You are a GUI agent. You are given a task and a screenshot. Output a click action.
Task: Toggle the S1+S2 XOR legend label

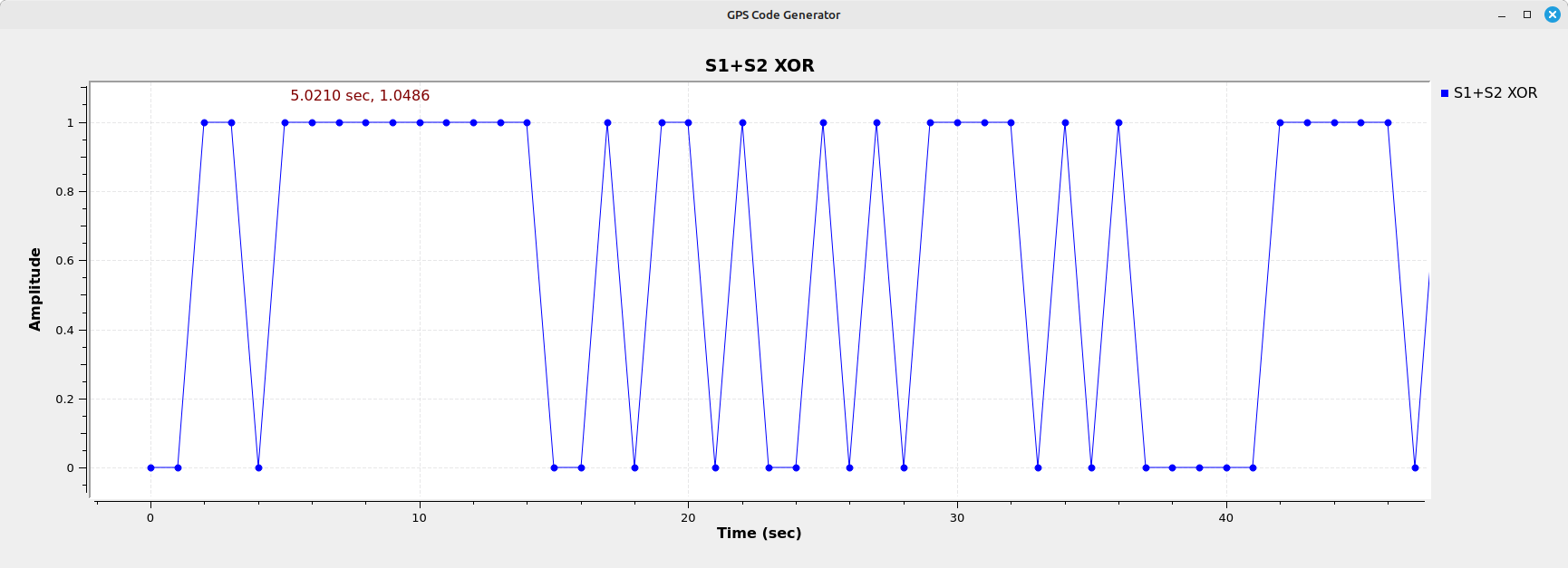pos(1495,93)
